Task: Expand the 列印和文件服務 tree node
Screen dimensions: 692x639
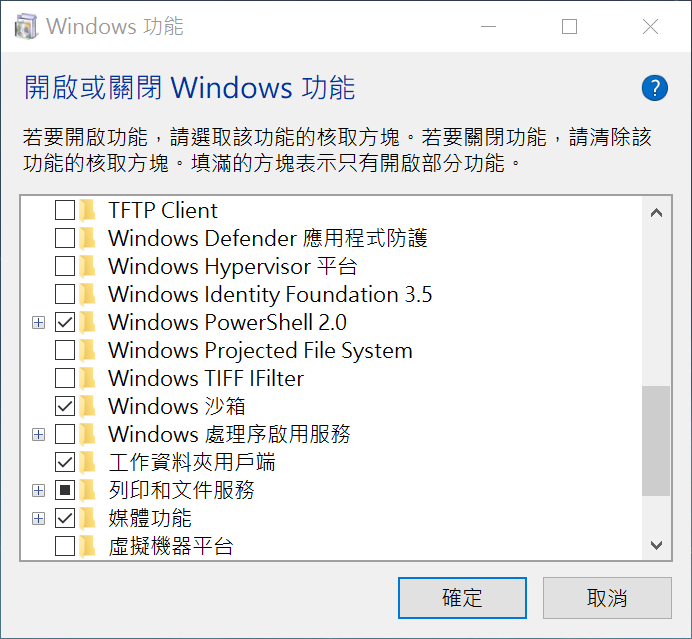Action: [x=39, y=491]
